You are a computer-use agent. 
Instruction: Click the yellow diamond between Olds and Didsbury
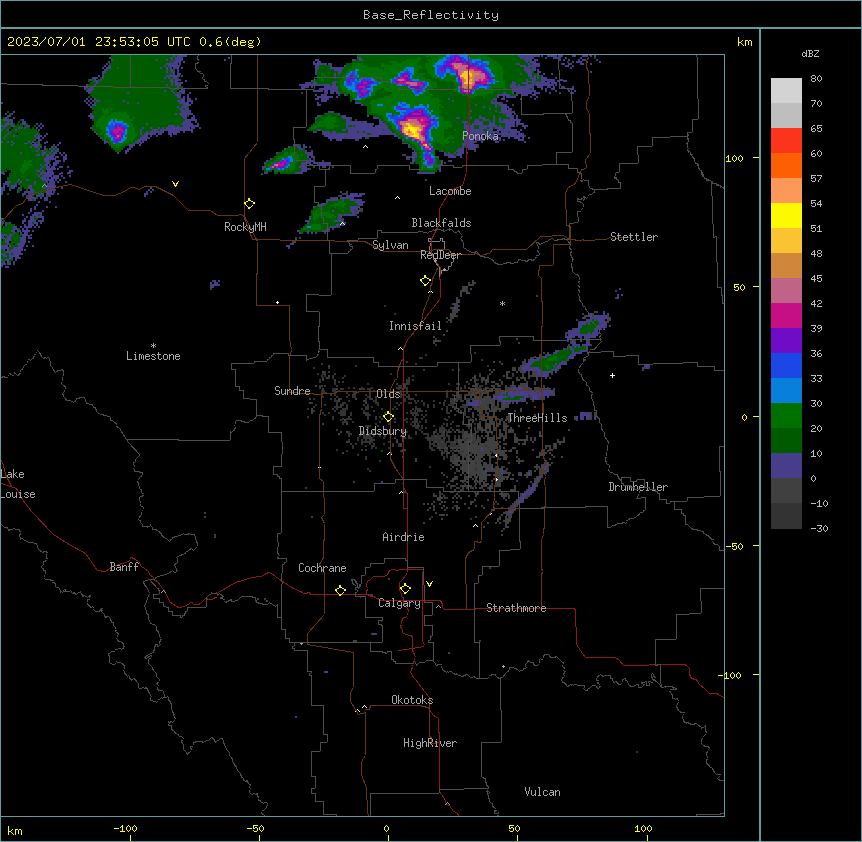coord(388,417)
